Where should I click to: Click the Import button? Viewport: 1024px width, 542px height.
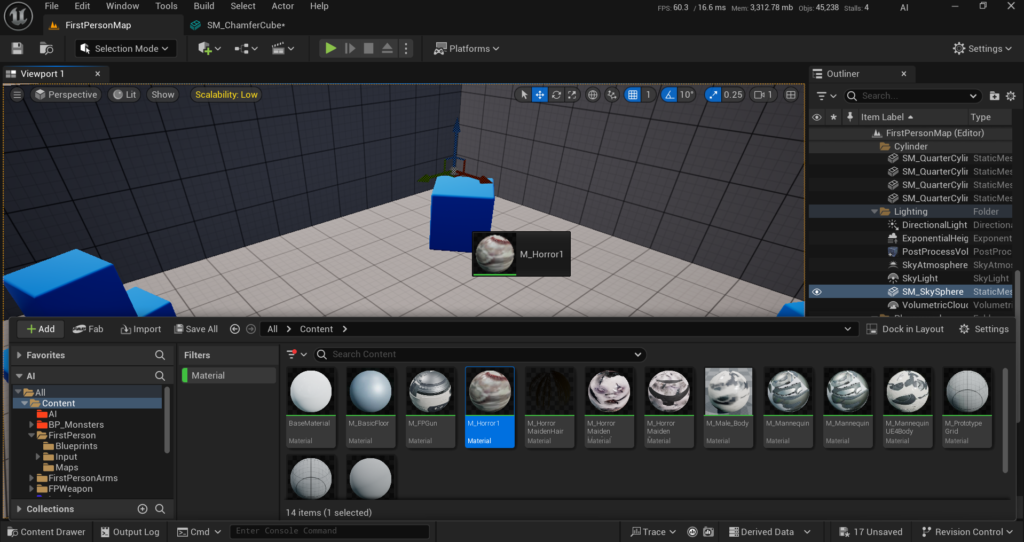click(x=140, y=329)
